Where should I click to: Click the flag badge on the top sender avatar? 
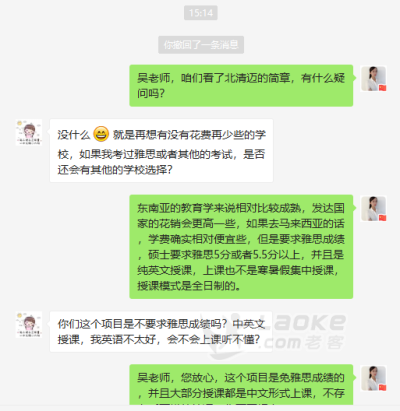[x=382, y=88]
